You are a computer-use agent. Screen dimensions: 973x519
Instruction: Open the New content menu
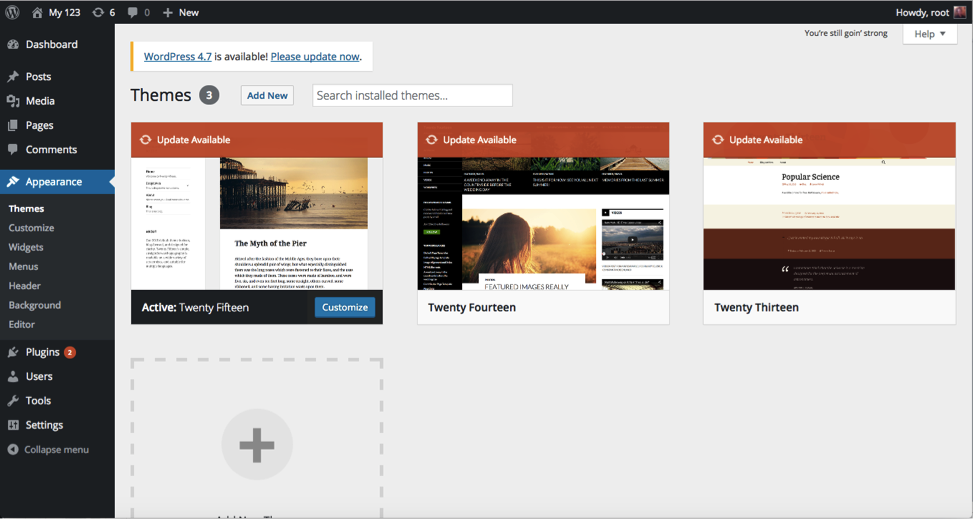point(181,12)
